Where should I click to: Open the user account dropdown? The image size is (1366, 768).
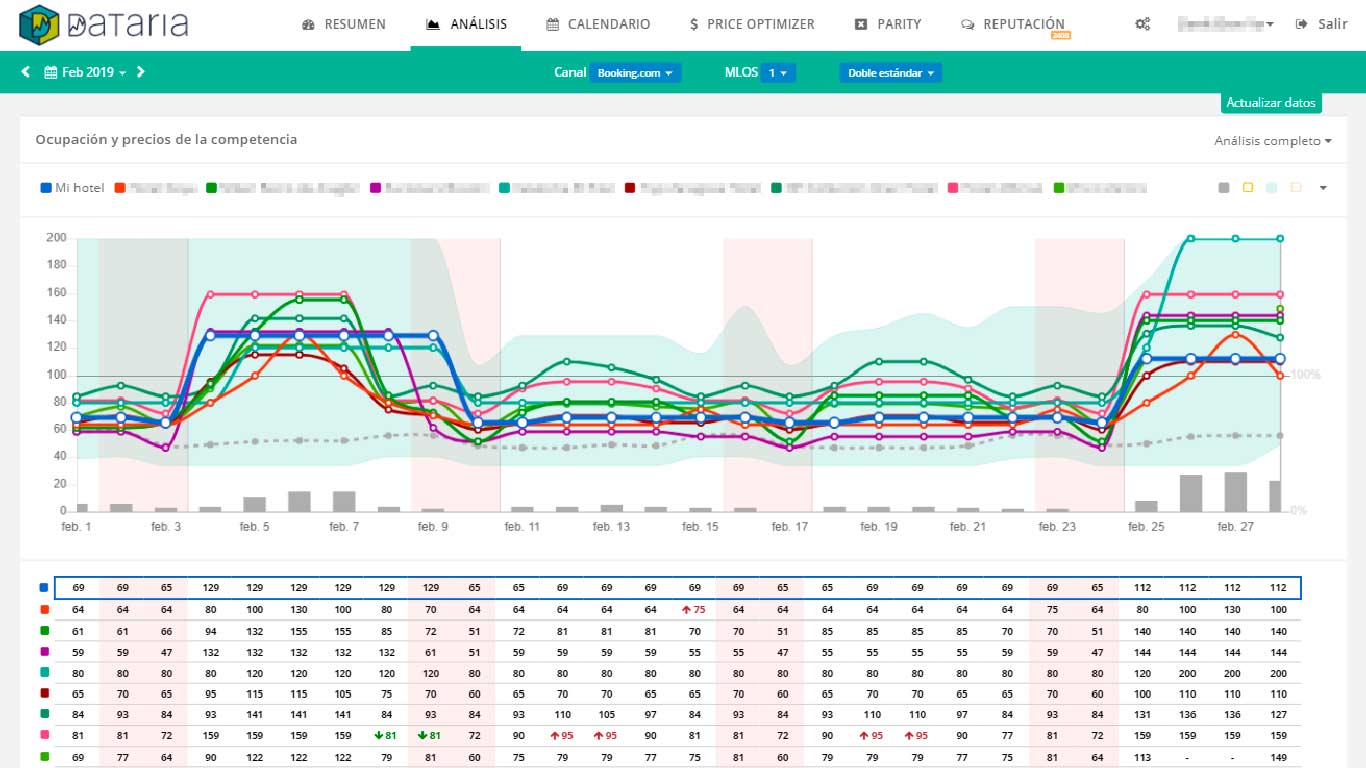click(1225, 24)
